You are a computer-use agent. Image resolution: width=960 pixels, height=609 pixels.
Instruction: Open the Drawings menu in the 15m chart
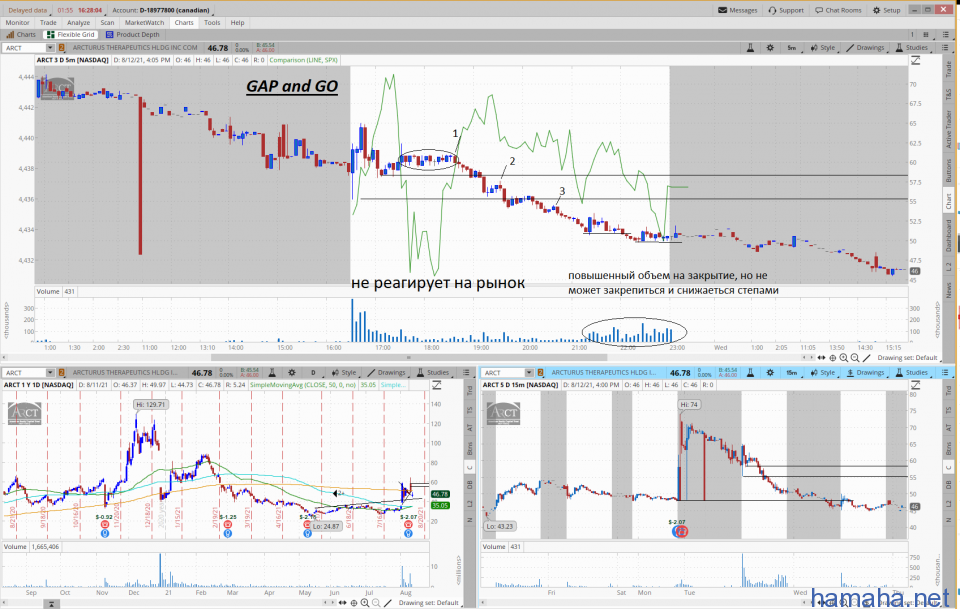tap(865, 373)
